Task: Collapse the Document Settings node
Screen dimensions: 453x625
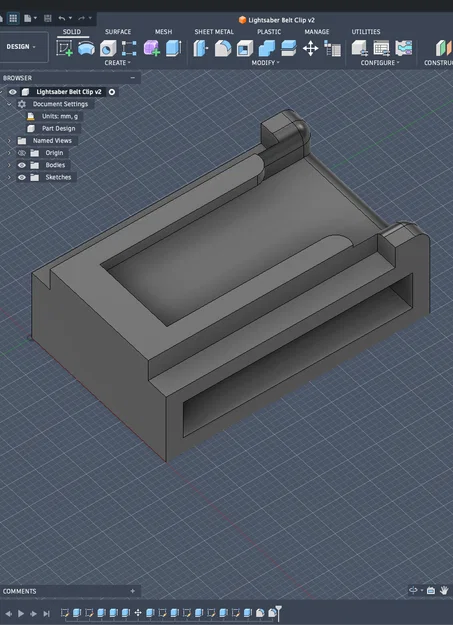Action: [9, 104]
